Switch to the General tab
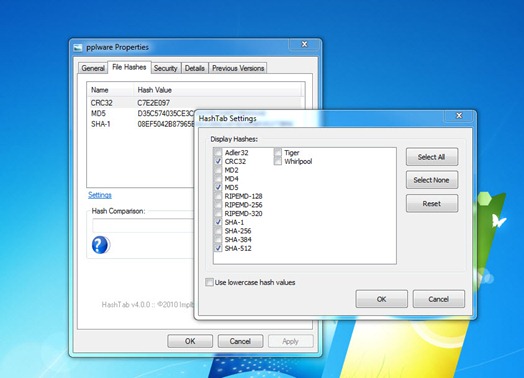The height and width of the screenshot is (378, 524). point(93,68)
